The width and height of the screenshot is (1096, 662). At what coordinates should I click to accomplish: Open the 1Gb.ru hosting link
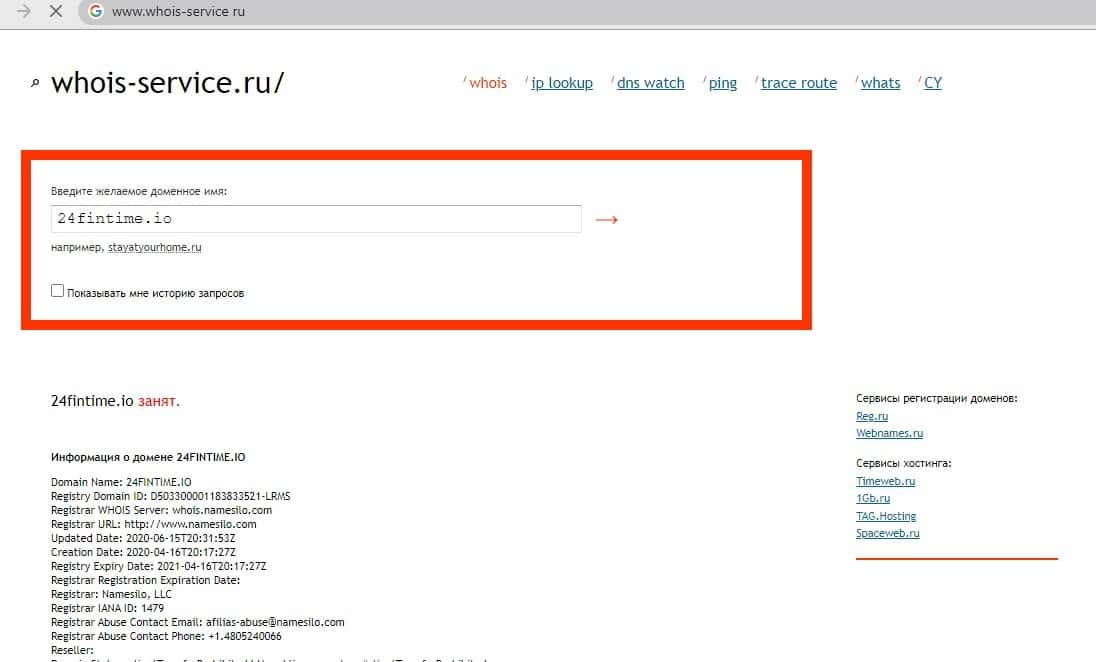point(873,498)
